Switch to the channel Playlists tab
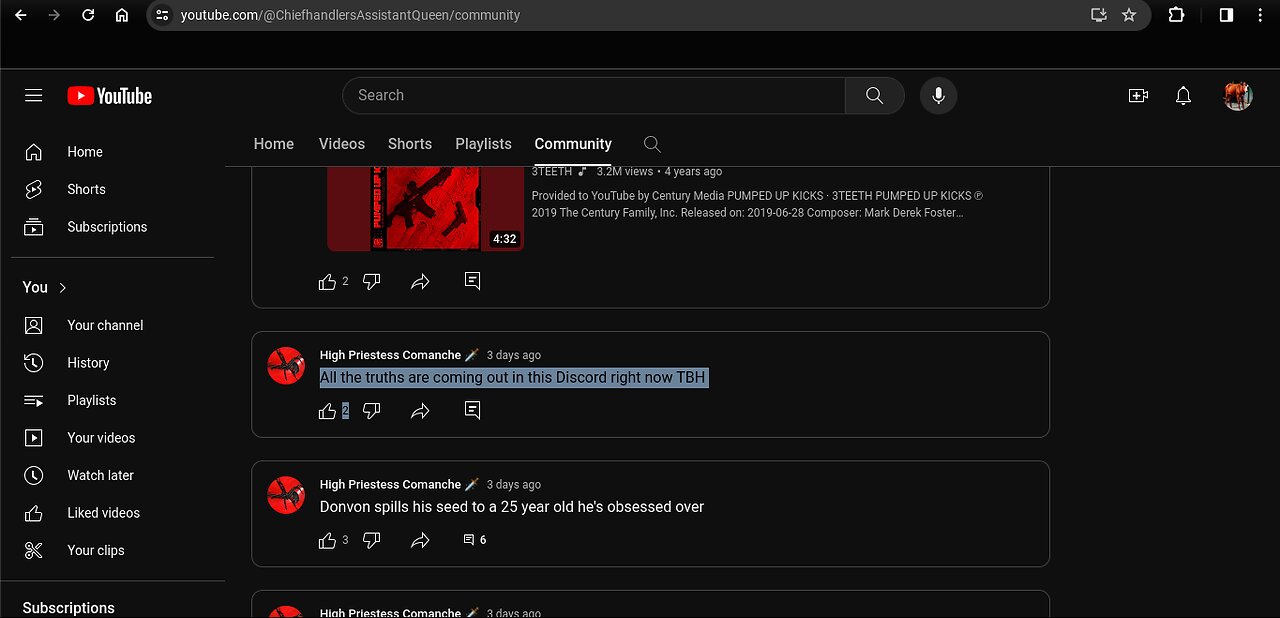The width and height of the screenshot is (1280, 618). tap(483, 144)
